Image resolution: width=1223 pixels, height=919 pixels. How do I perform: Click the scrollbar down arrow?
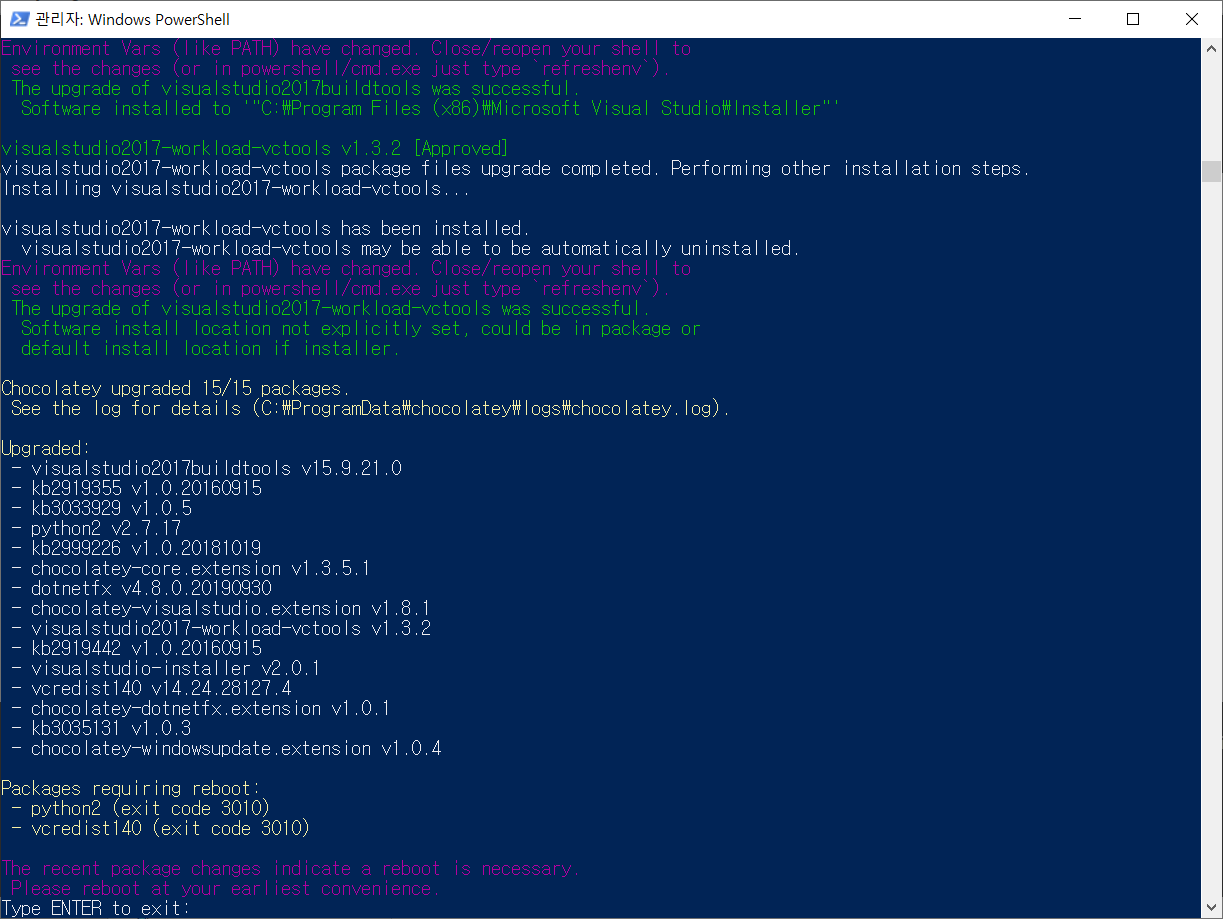click(1212, 908)
